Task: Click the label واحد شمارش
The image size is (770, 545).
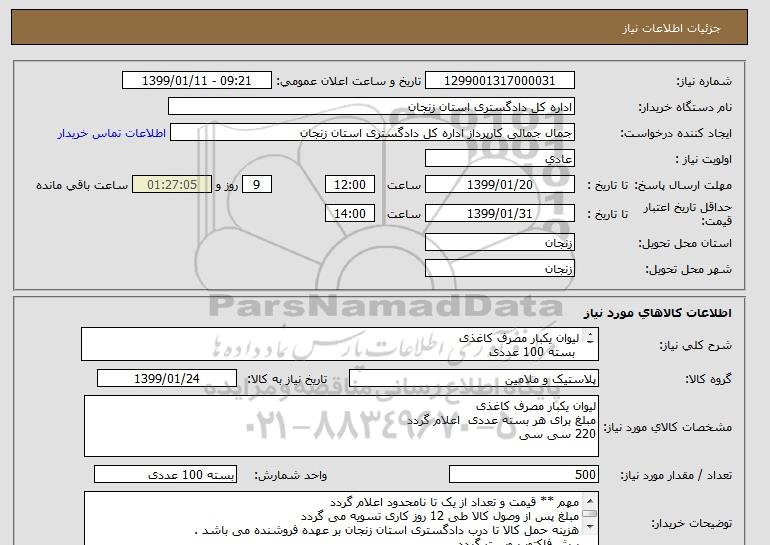Action: coord(291,475)
